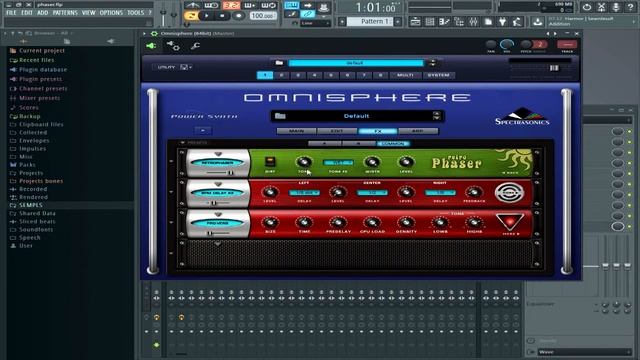Click plus button right of Pattern 1

point(398,21)
